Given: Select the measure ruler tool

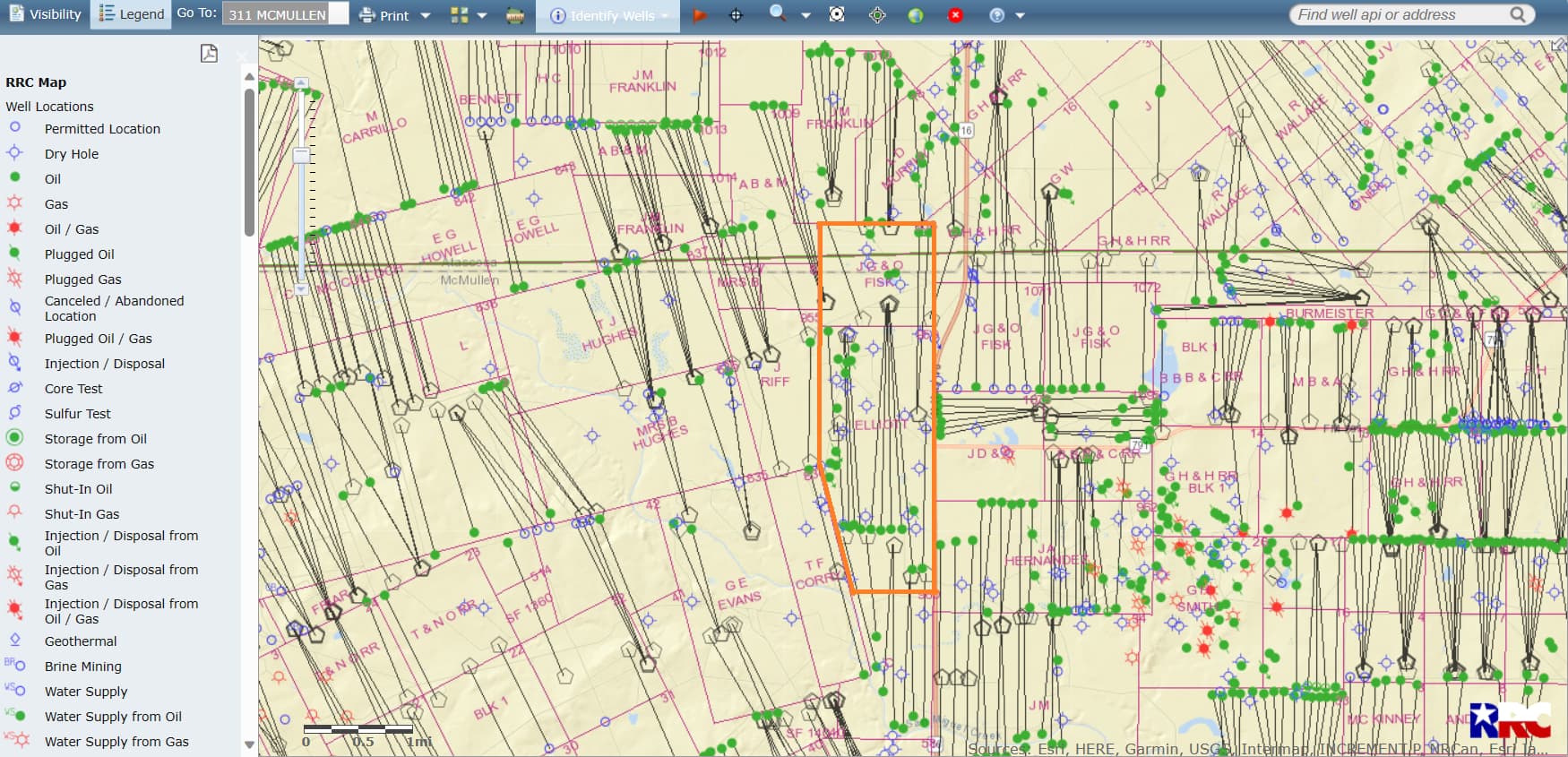Looking at the screenshot, I should point(515,15).
